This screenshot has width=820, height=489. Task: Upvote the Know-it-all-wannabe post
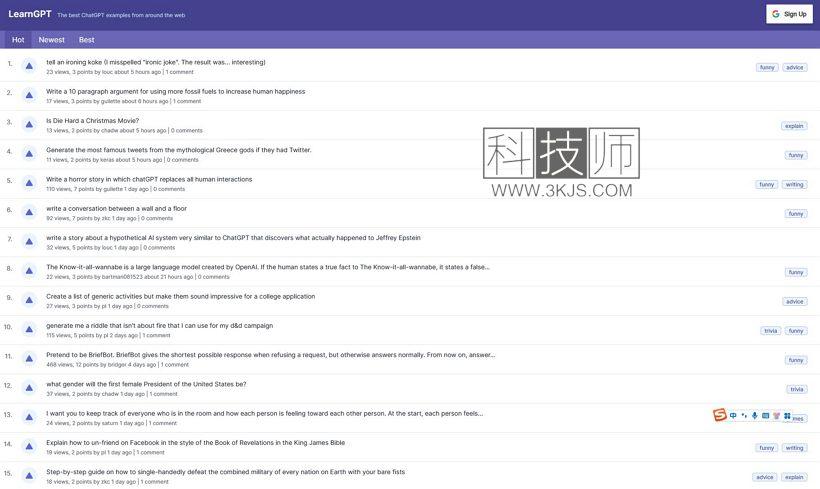(29, 271)
